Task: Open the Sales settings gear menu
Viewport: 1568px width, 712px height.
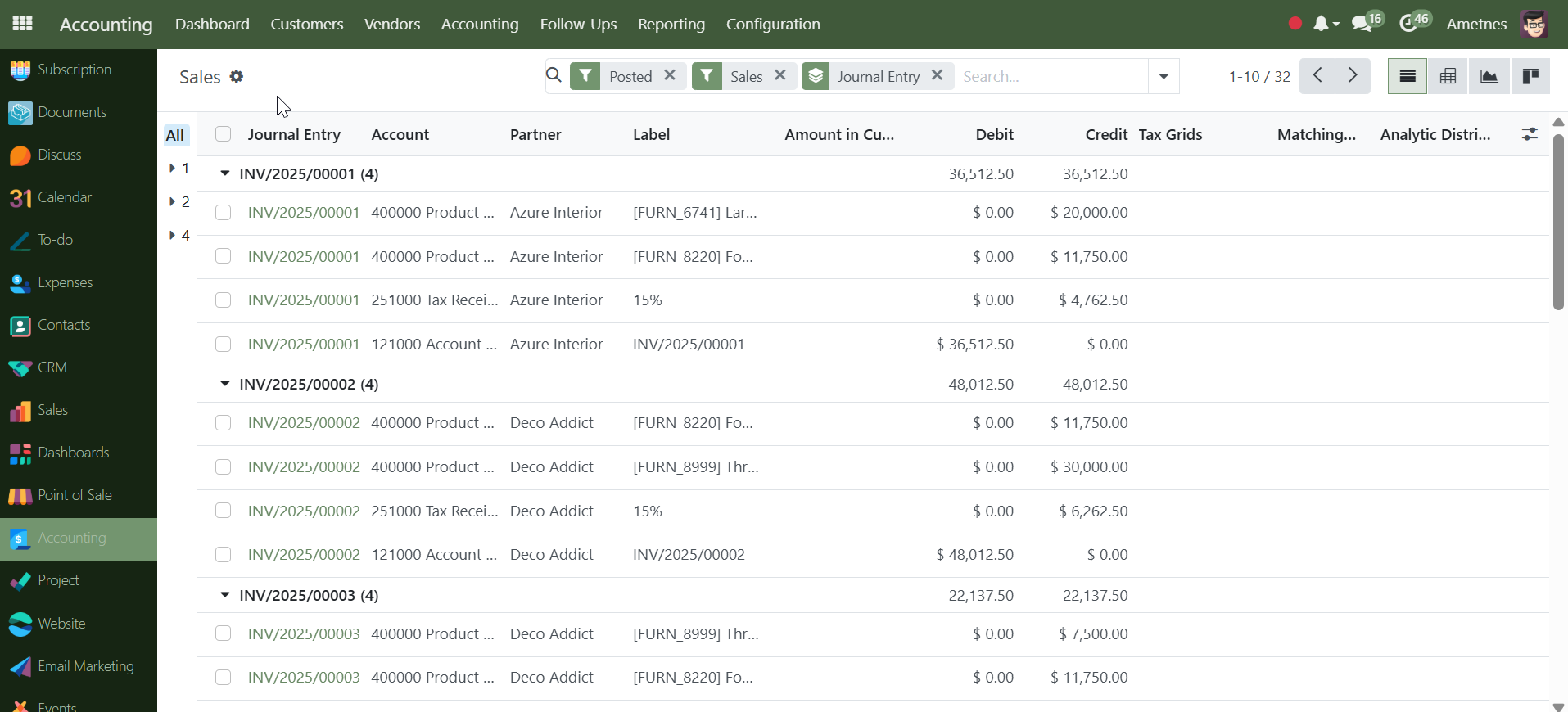Action: [237, 76]
